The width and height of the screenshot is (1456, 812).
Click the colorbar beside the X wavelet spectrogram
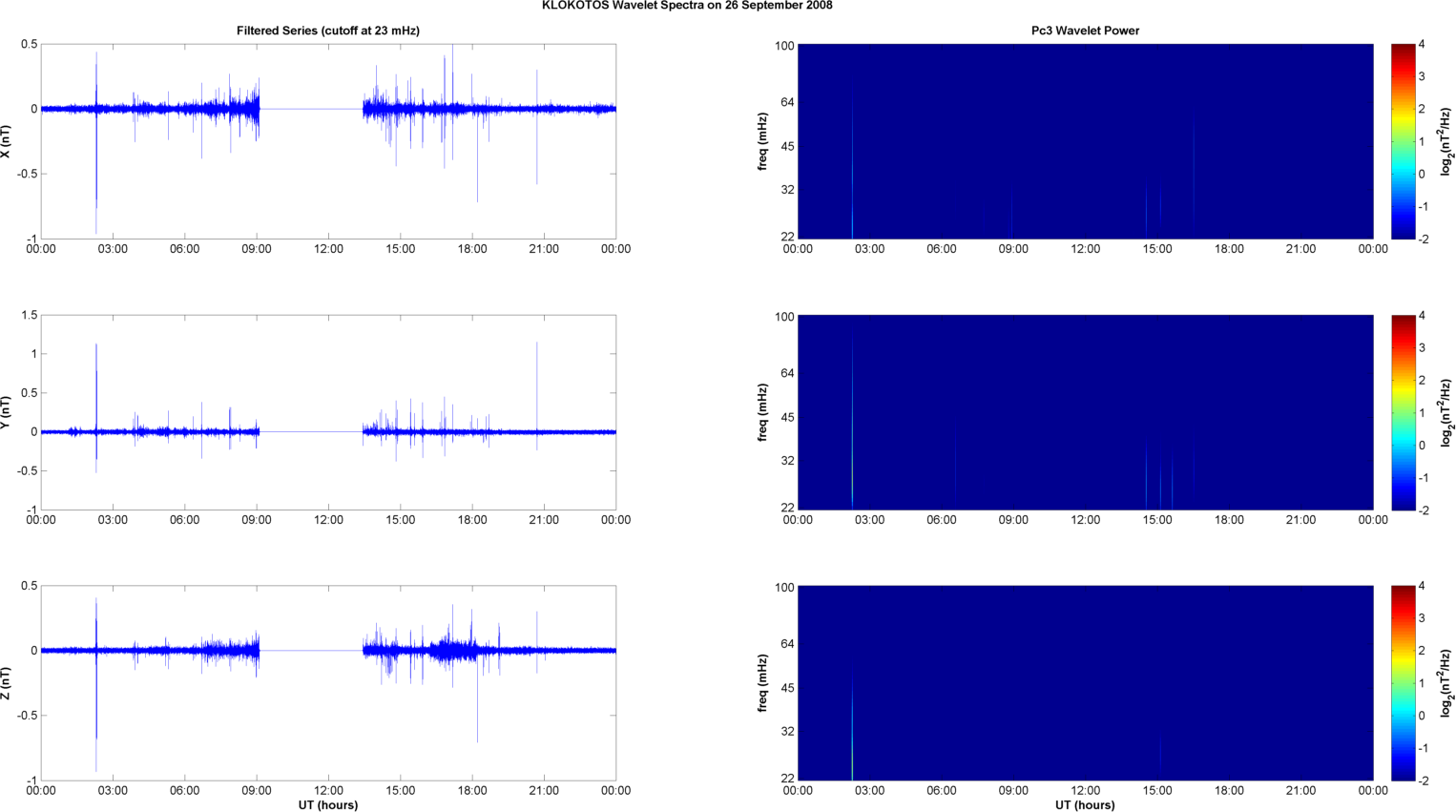pyautogui.click(x=1403, y=141)
